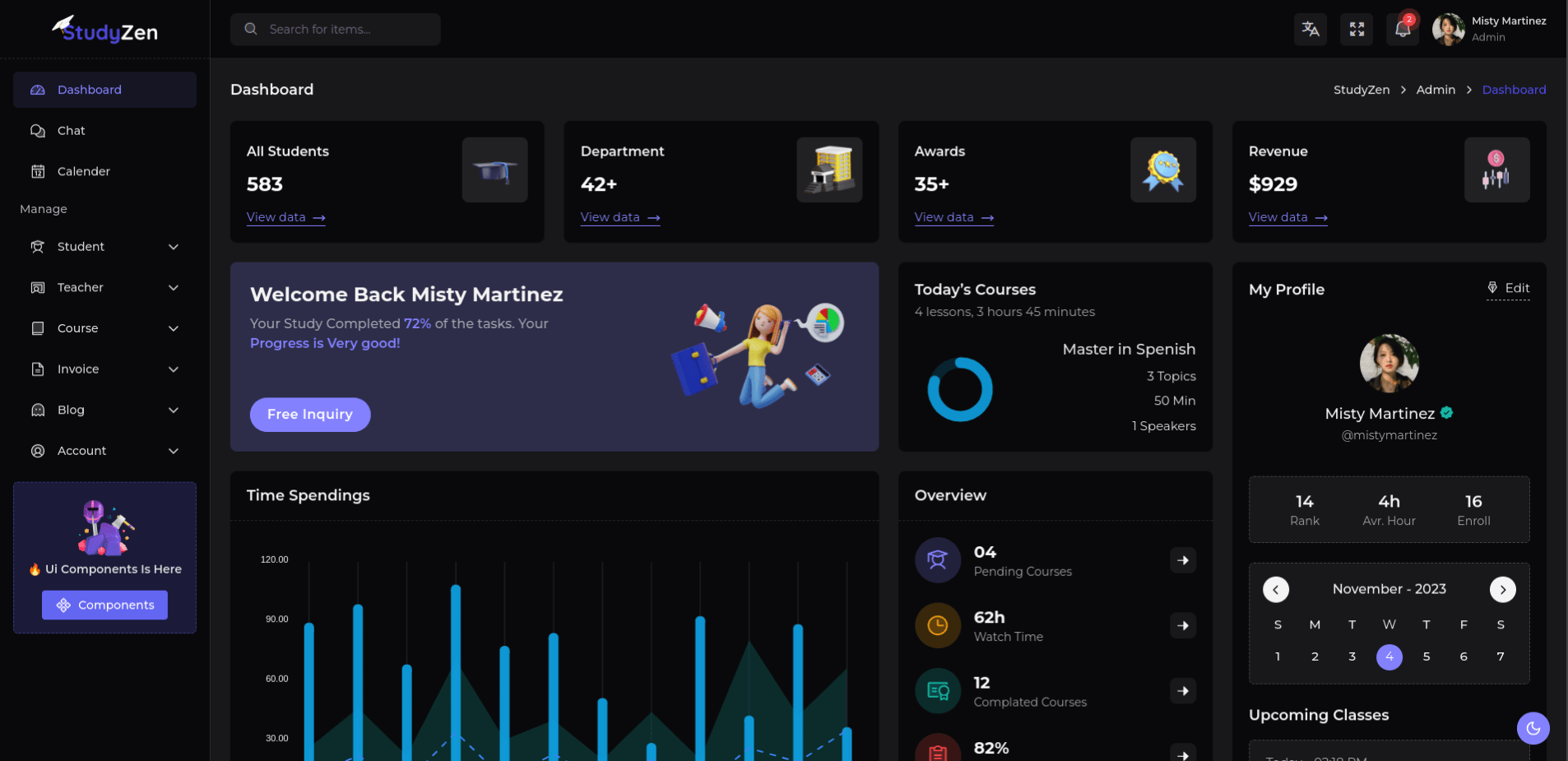Click the Components button
This screenshot has width=1568, height=761.
[104, 605]
